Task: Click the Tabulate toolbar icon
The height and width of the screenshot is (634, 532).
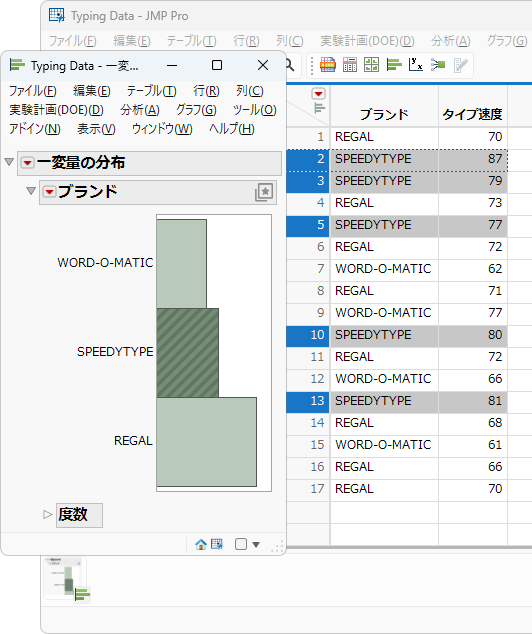Action: [350, 65]
